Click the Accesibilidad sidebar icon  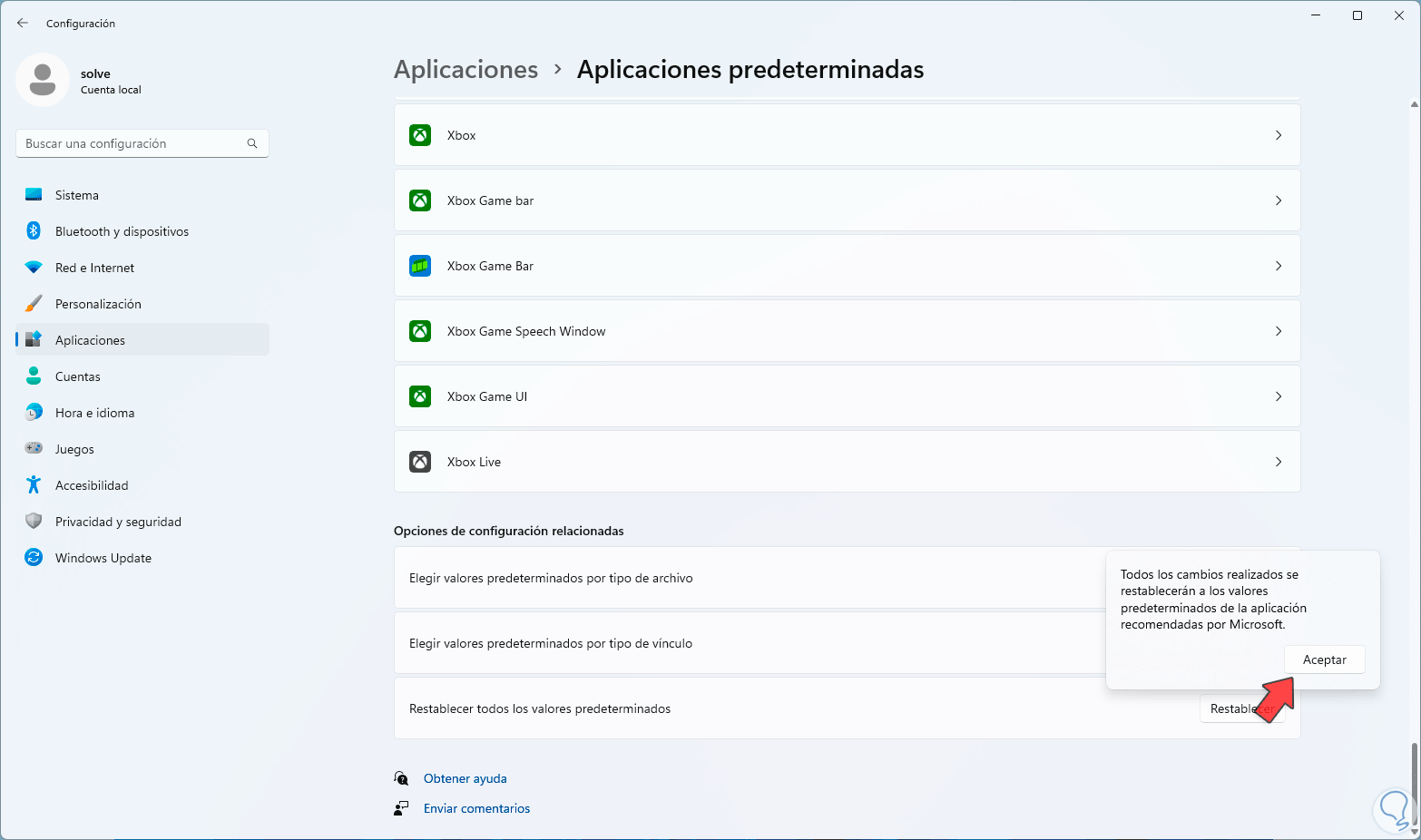pos(34,485)
